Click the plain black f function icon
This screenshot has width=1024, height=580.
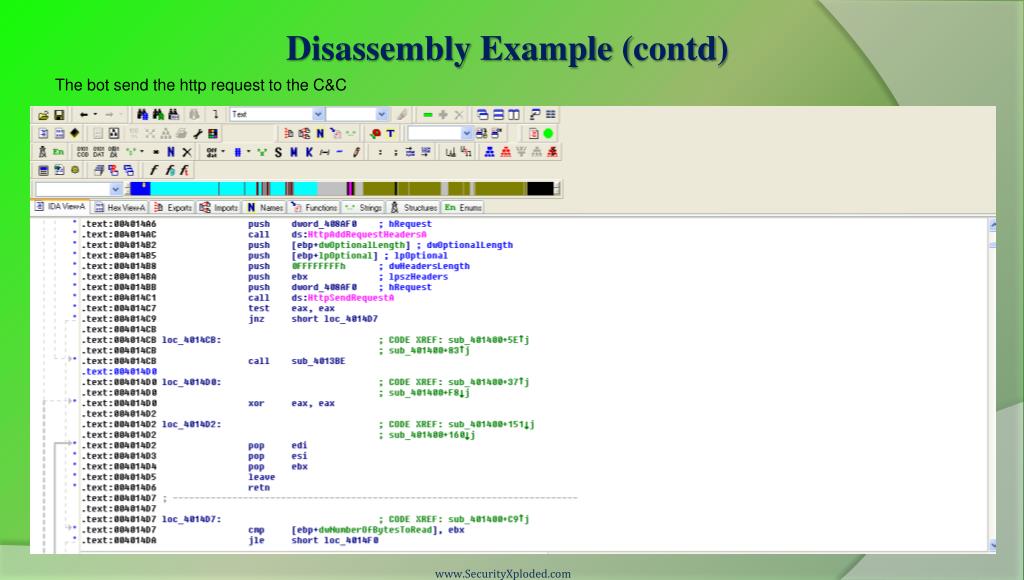[153, 170]
